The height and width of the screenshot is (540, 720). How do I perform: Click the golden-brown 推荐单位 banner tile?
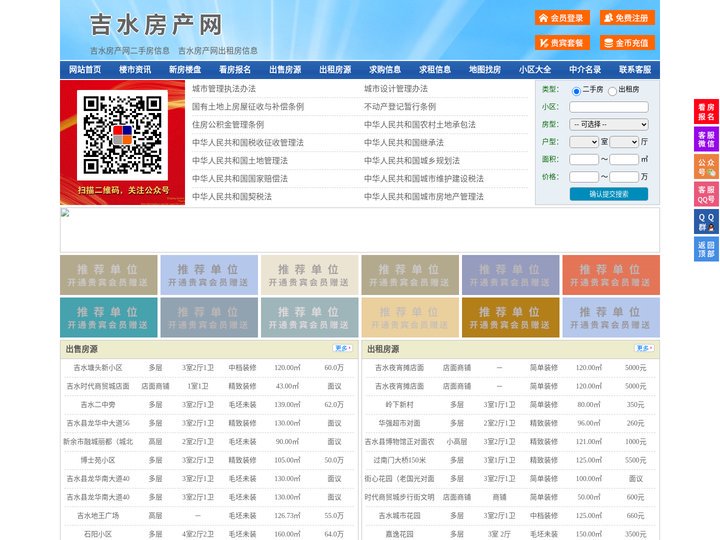tap(511, 317)
